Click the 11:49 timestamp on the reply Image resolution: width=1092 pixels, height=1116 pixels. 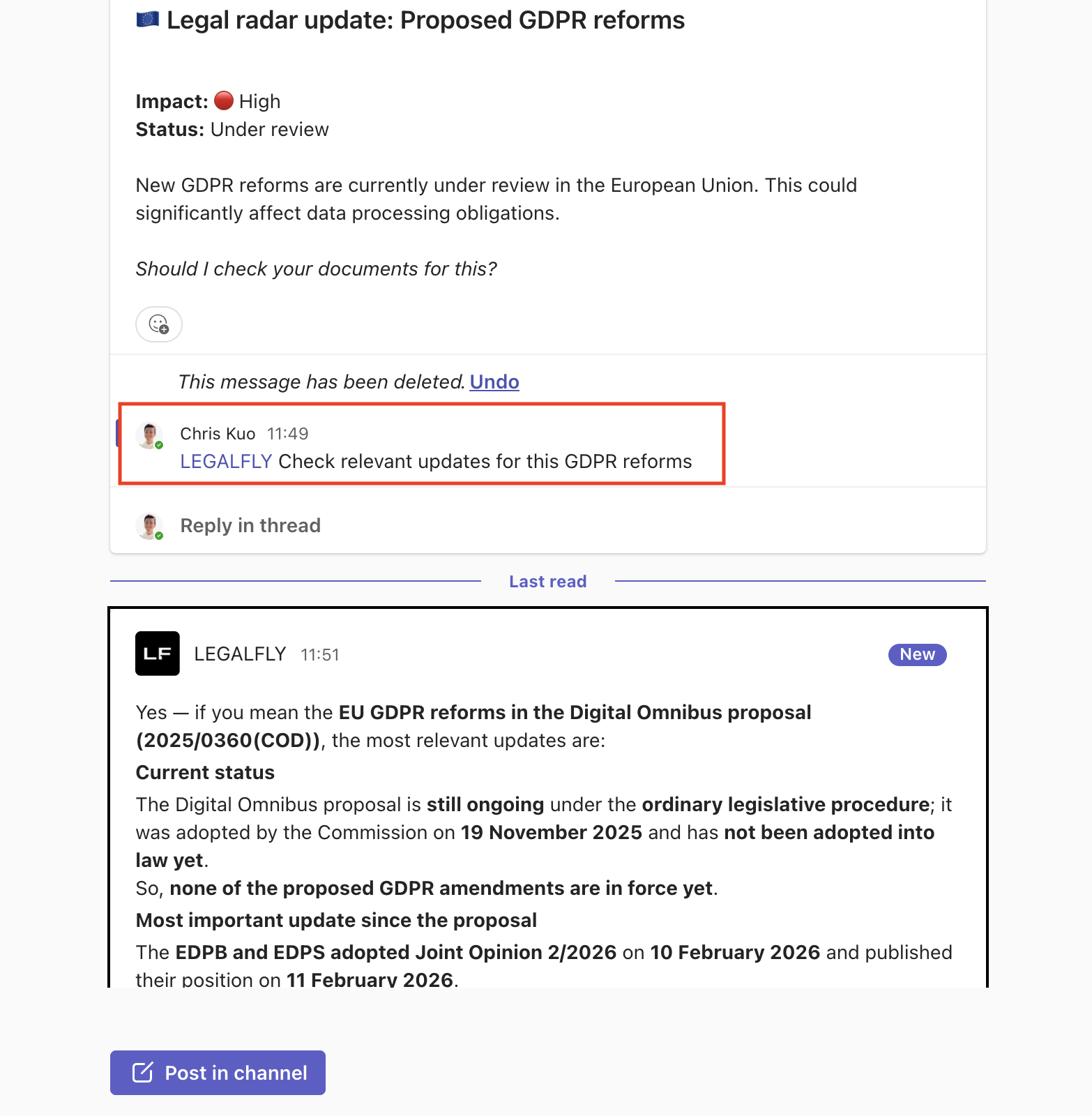287,434
